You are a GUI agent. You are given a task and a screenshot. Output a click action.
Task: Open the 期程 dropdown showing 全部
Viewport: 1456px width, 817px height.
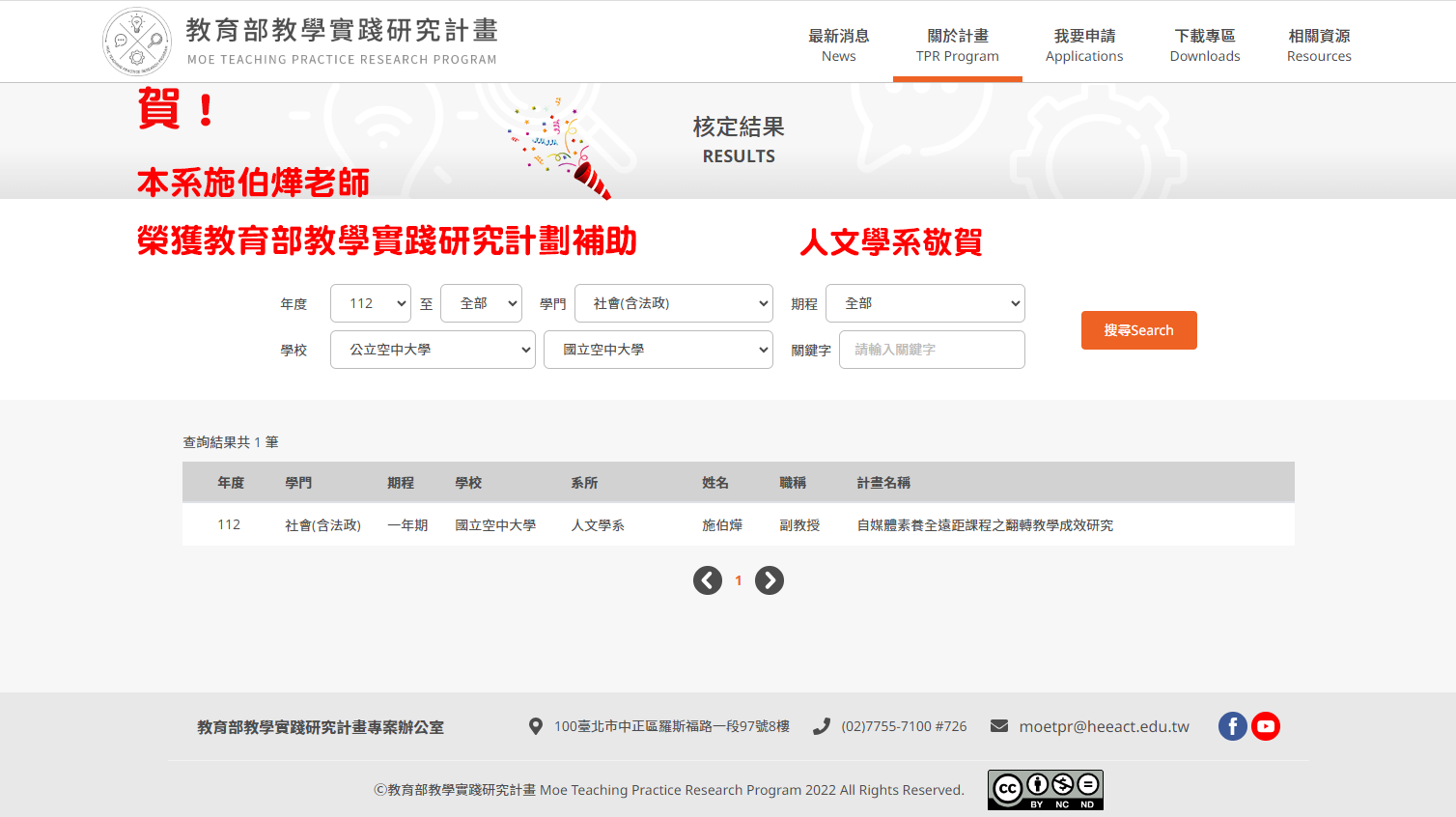tap(925, 303)
